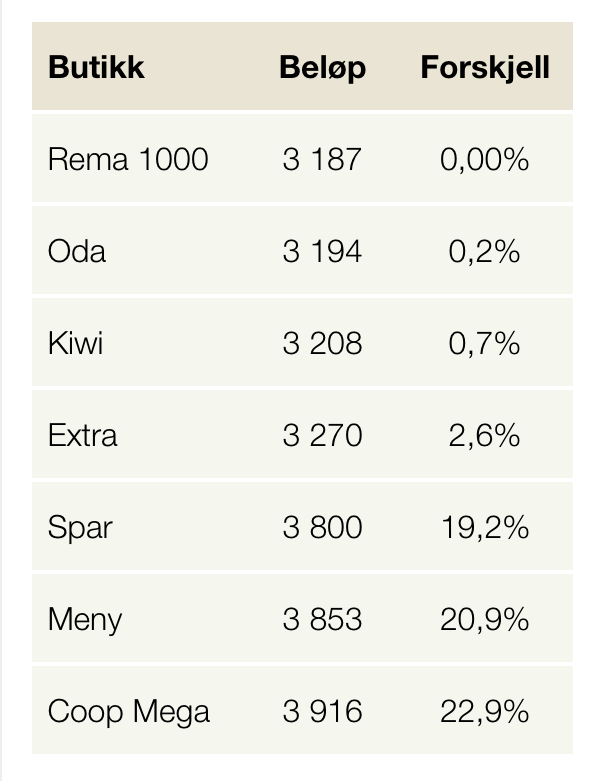Click the 0,00% difference value

(485, 160)
